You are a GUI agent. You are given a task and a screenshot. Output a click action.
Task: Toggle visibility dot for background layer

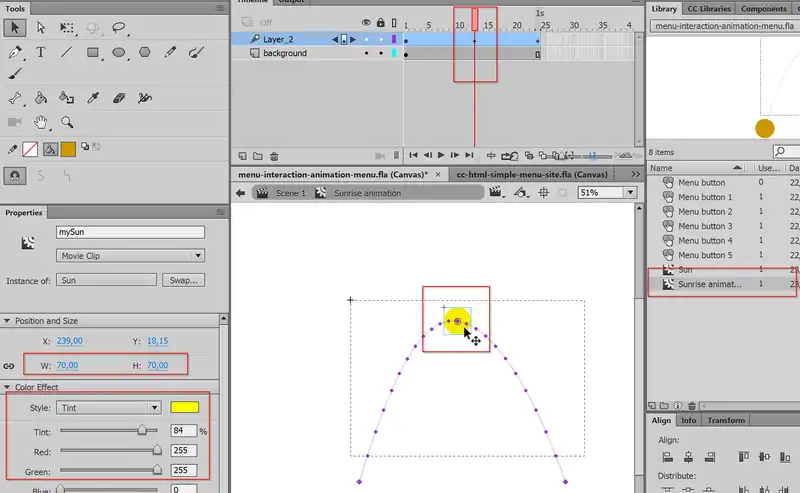pos(366,54)
